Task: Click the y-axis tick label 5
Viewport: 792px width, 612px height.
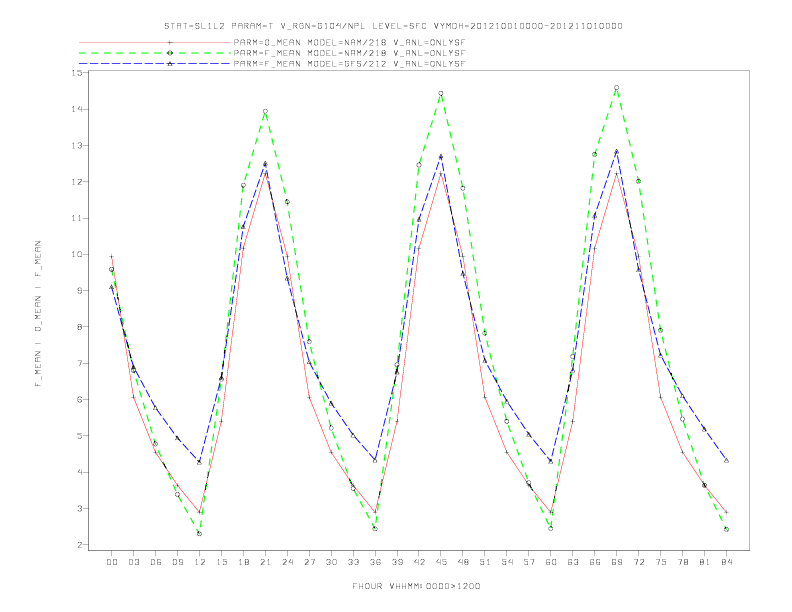Action: tap(80, 436)
